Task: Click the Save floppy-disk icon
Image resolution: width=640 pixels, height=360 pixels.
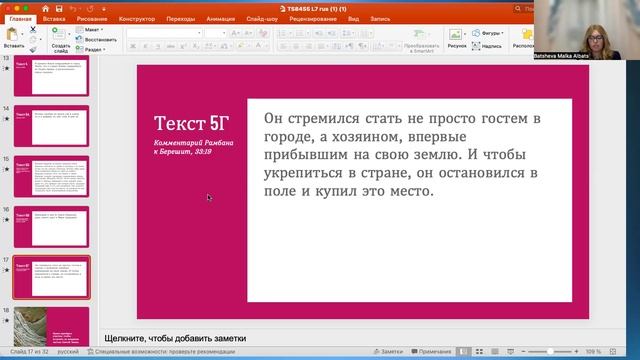Action: [x=59, y=9]
